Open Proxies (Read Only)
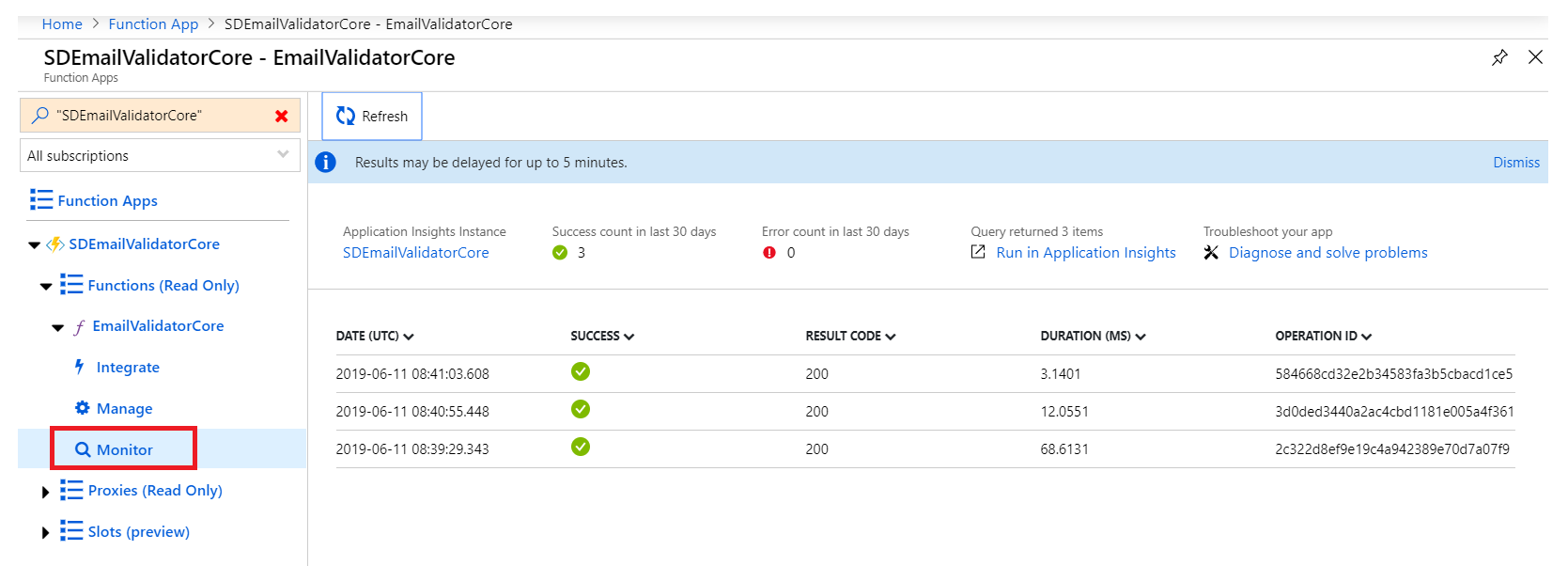 pyautogui.click(x=155, y=490)
